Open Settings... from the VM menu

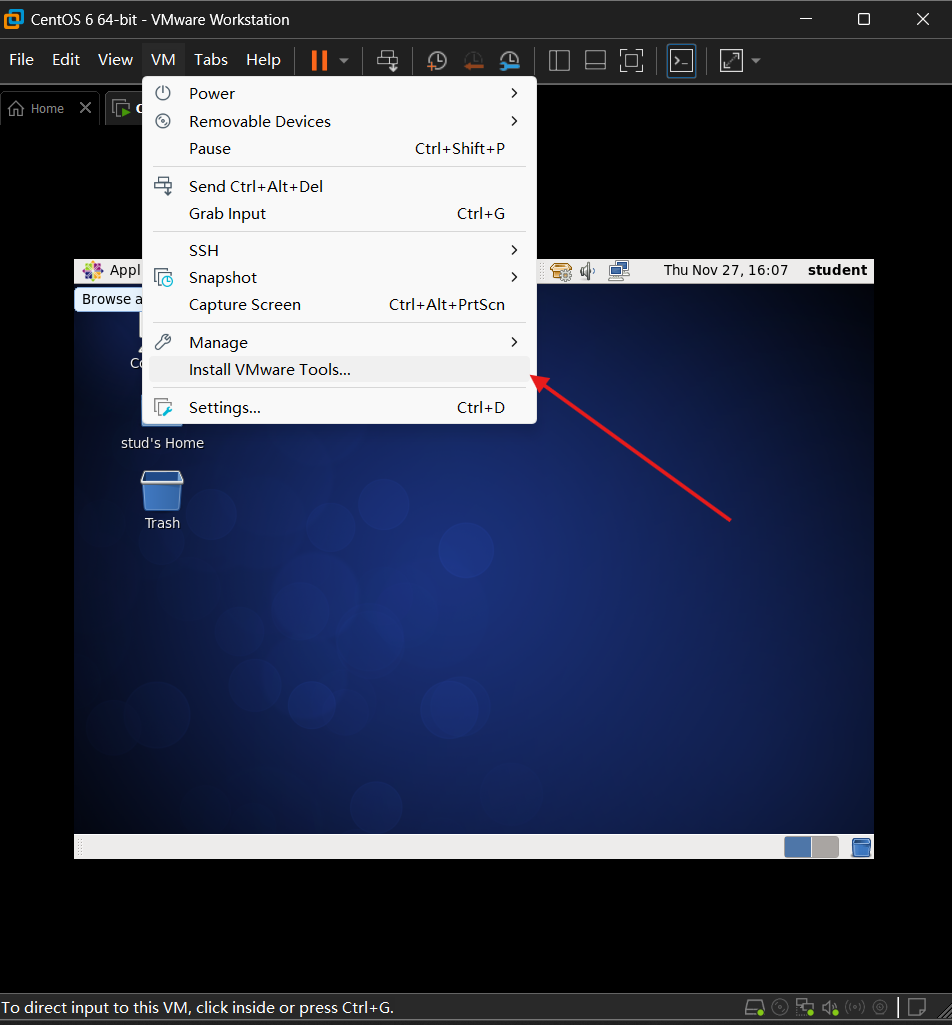point(339,407)
